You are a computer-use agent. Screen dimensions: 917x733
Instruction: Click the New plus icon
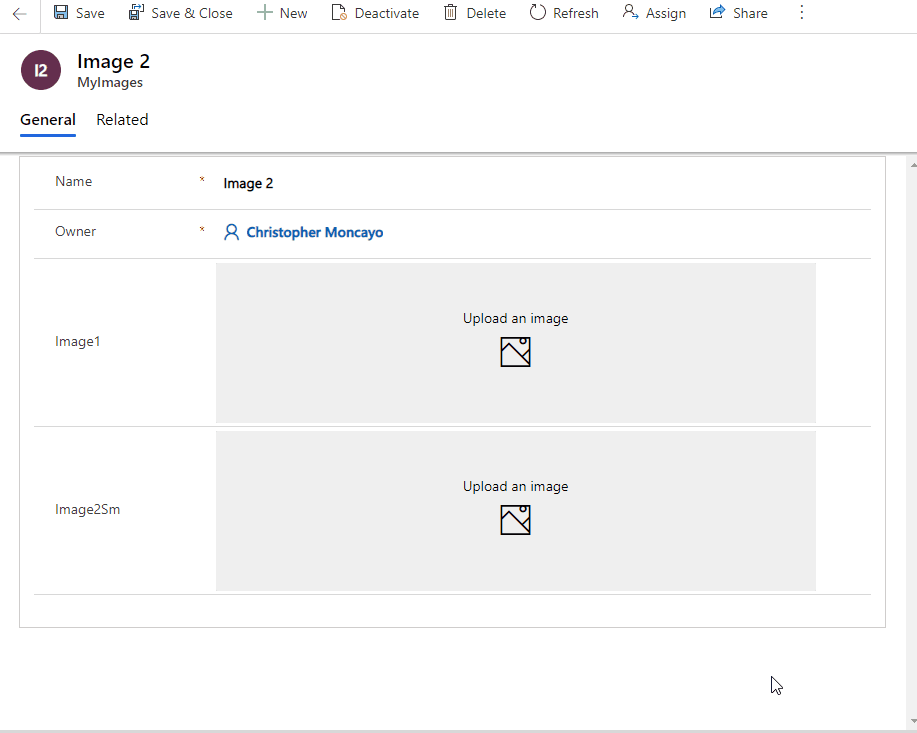coord(265,13)
